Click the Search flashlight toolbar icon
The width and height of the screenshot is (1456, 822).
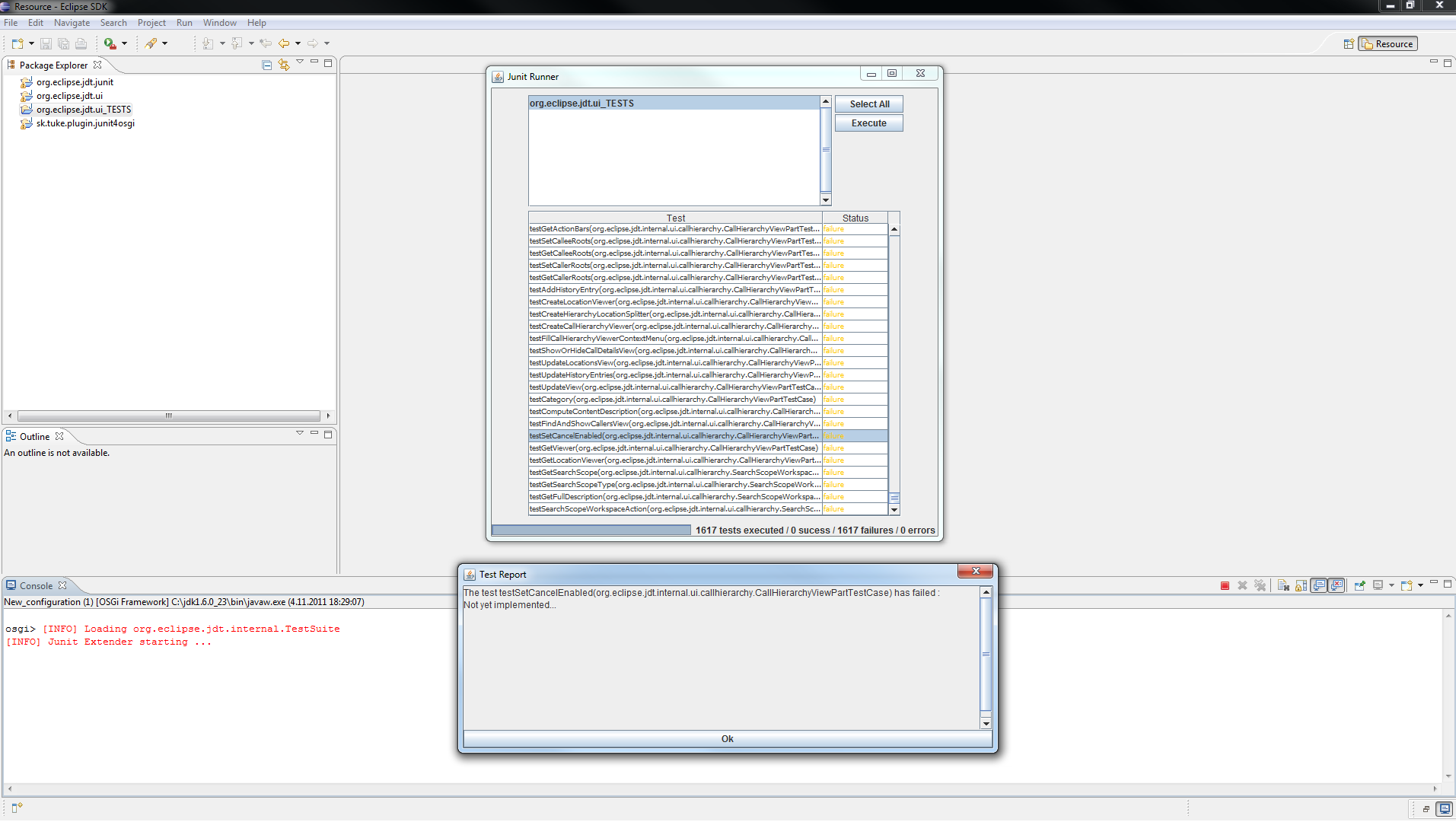click(x=151, y=43)
